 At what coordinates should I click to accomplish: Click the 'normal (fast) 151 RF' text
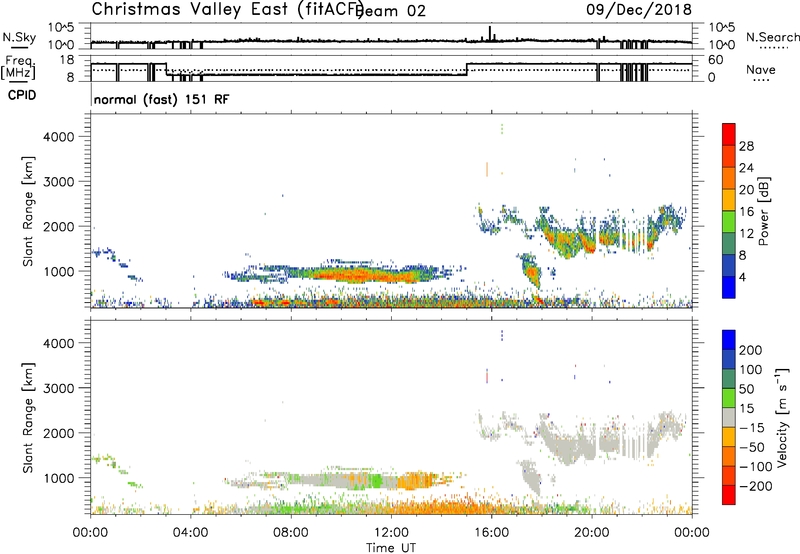162,99
